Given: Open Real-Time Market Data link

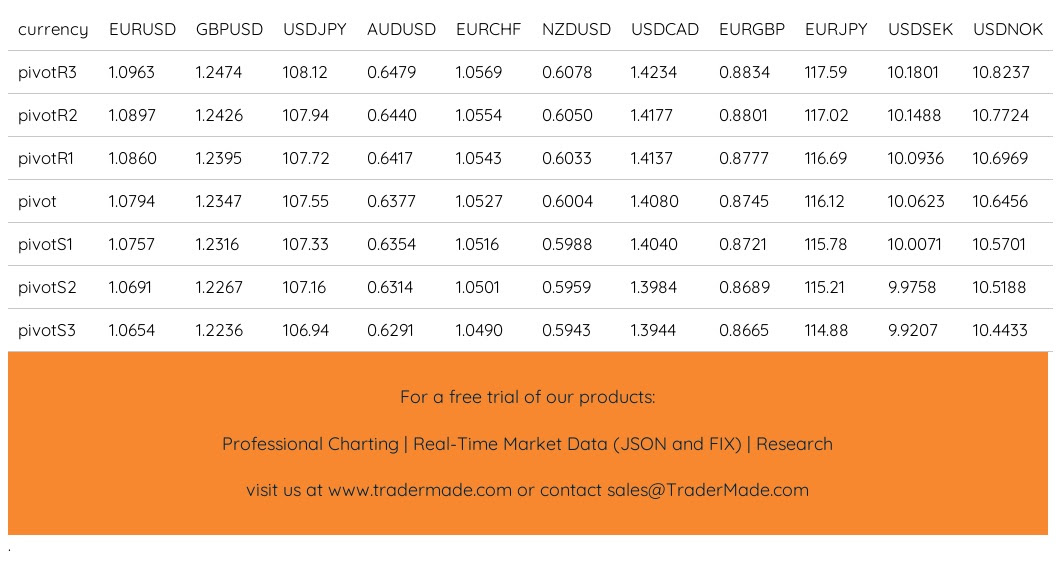Looking at the screenshot, I should (x=577, y=444).
